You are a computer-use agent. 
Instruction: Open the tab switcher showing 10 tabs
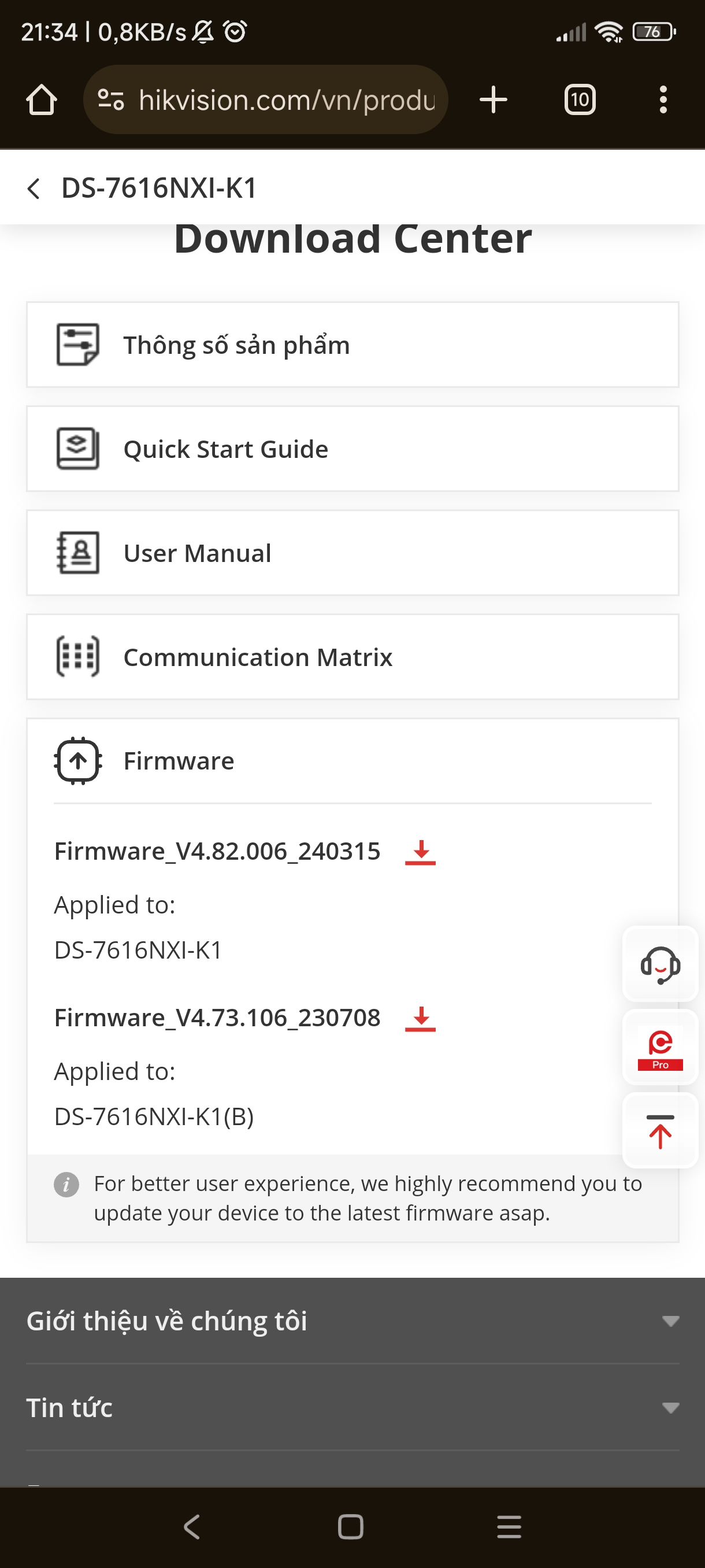[579, 100]
